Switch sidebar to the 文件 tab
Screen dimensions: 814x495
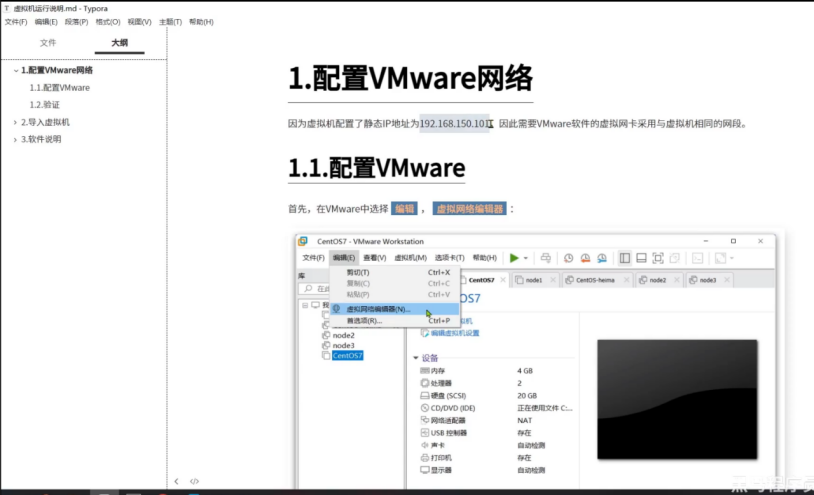(48, 43)
